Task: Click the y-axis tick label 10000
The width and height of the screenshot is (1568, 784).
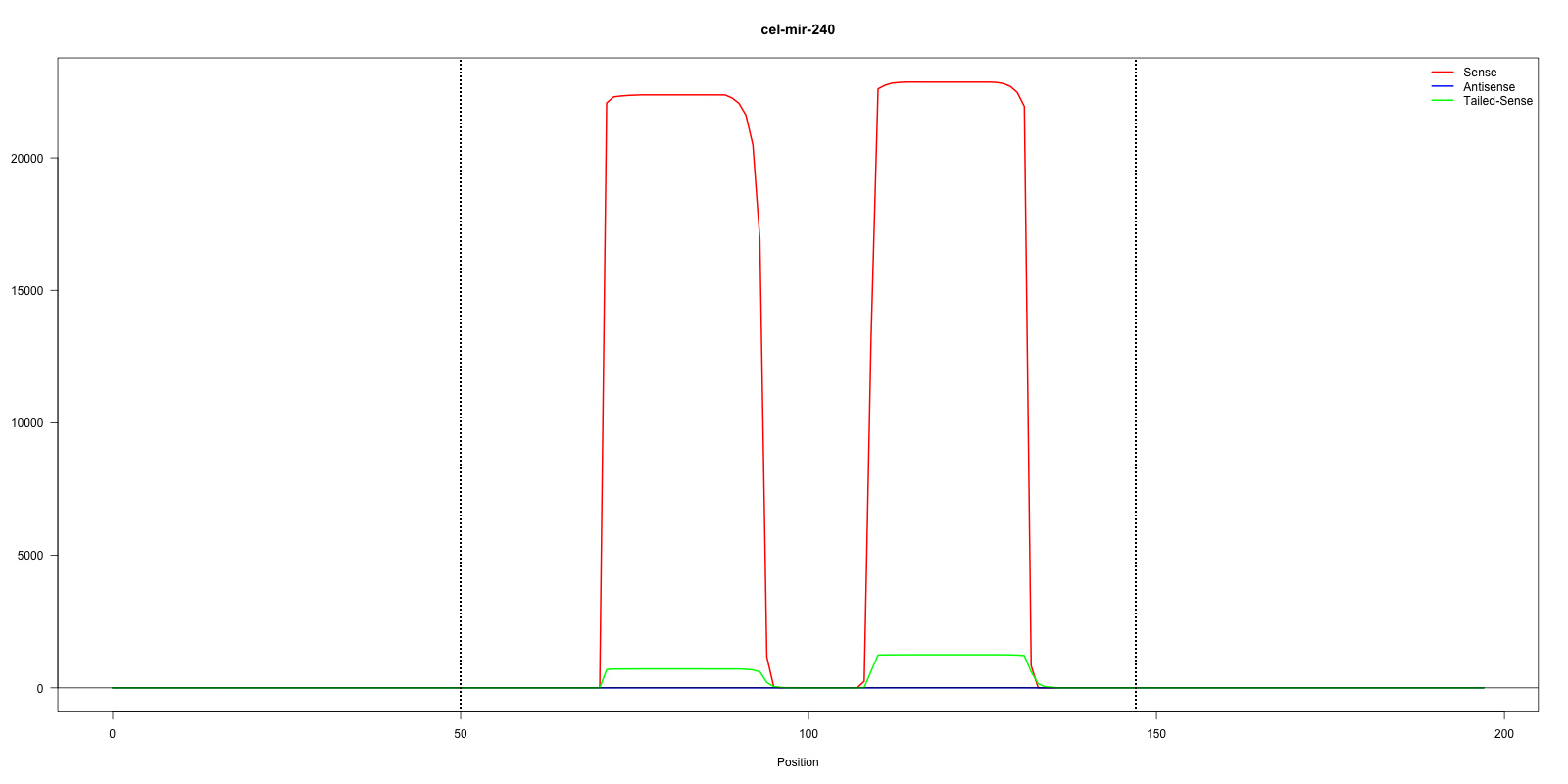Action: (x=26, y=423)
